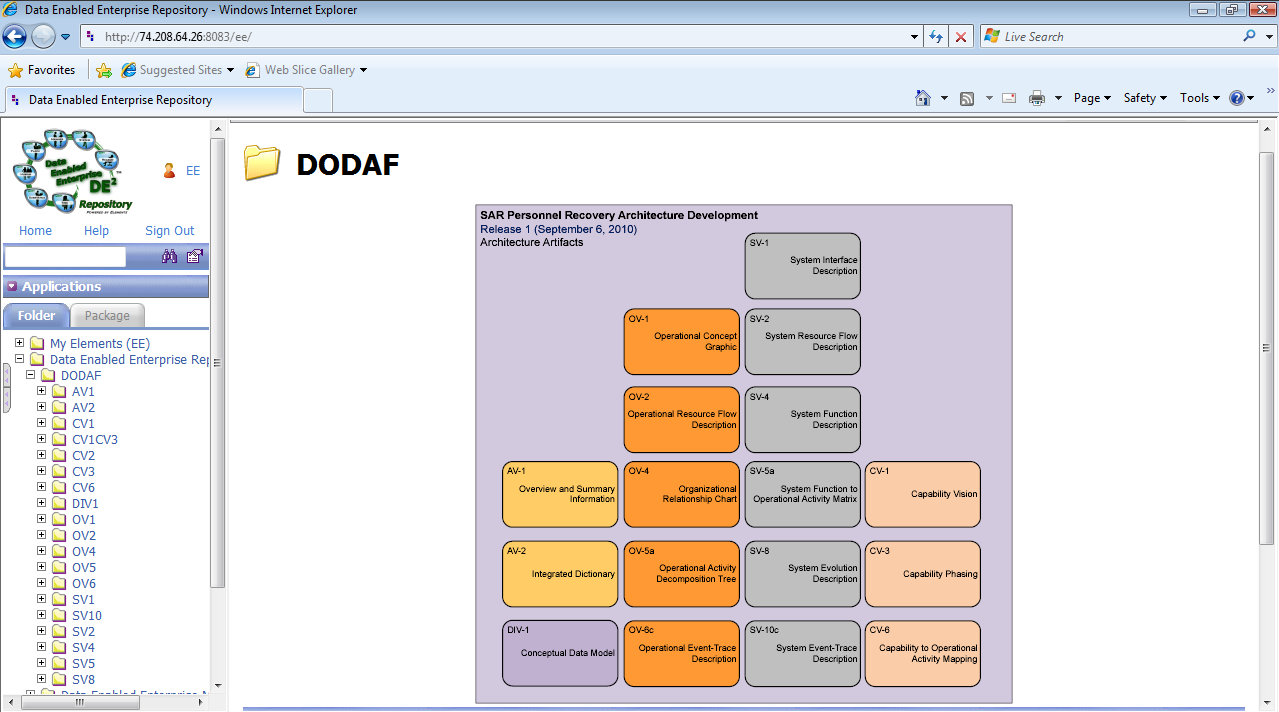Select the CV6 folder in tree
This screenshot has height=712, width=1279.
84,488
